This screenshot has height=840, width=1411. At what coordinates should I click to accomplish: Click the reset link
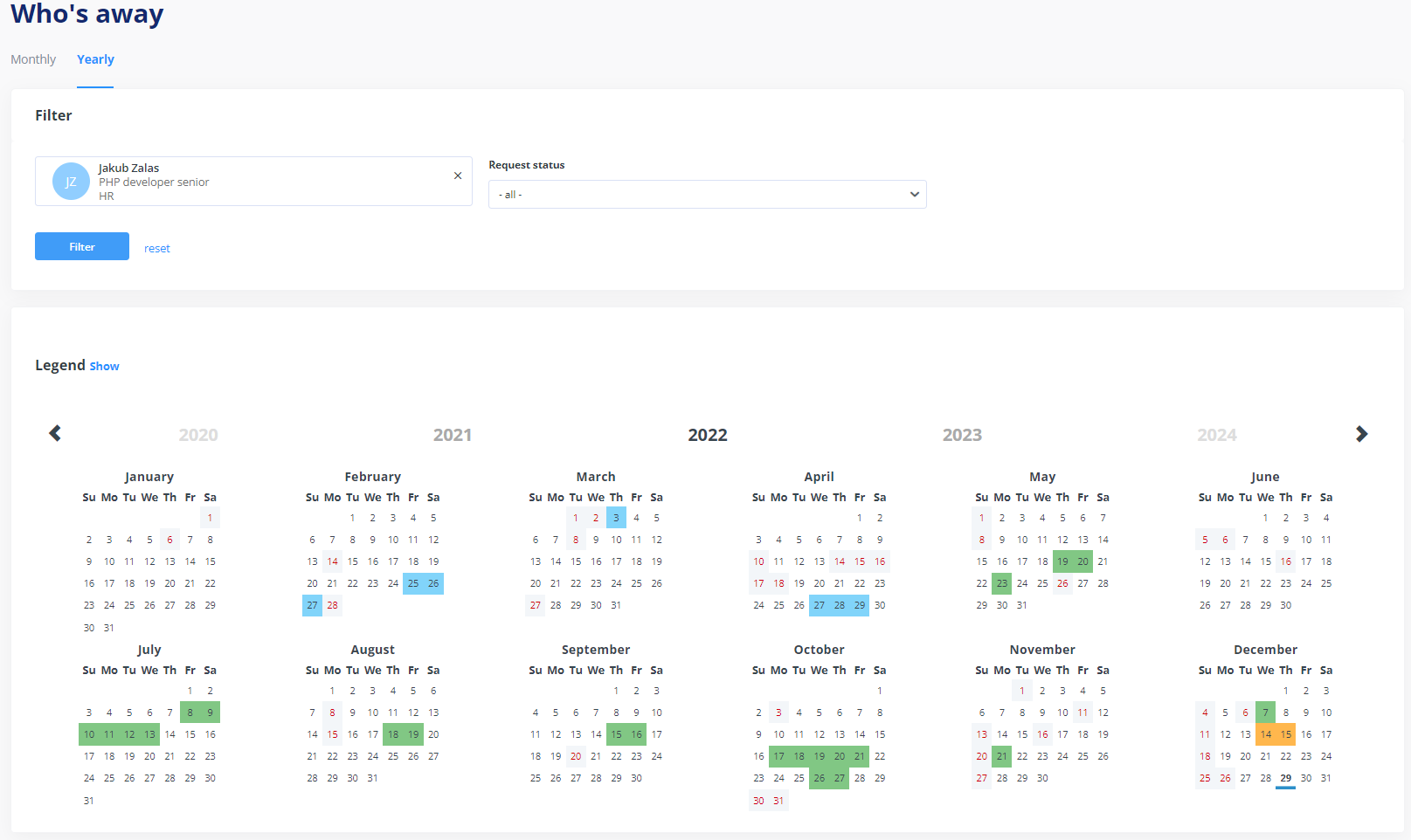click(157, 249)
